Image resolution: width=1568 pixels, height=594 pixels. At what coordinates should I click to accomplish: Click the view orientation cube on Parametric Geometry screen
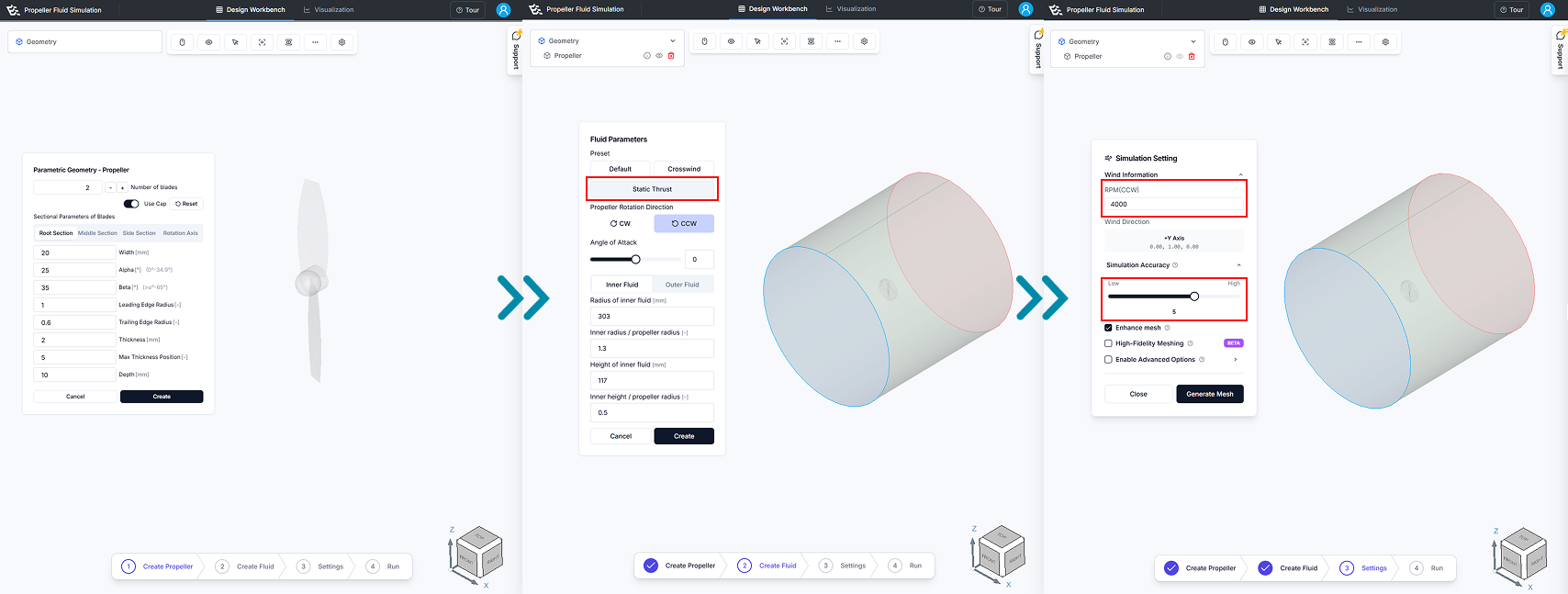pyautogui.click(x=479, y=551)
